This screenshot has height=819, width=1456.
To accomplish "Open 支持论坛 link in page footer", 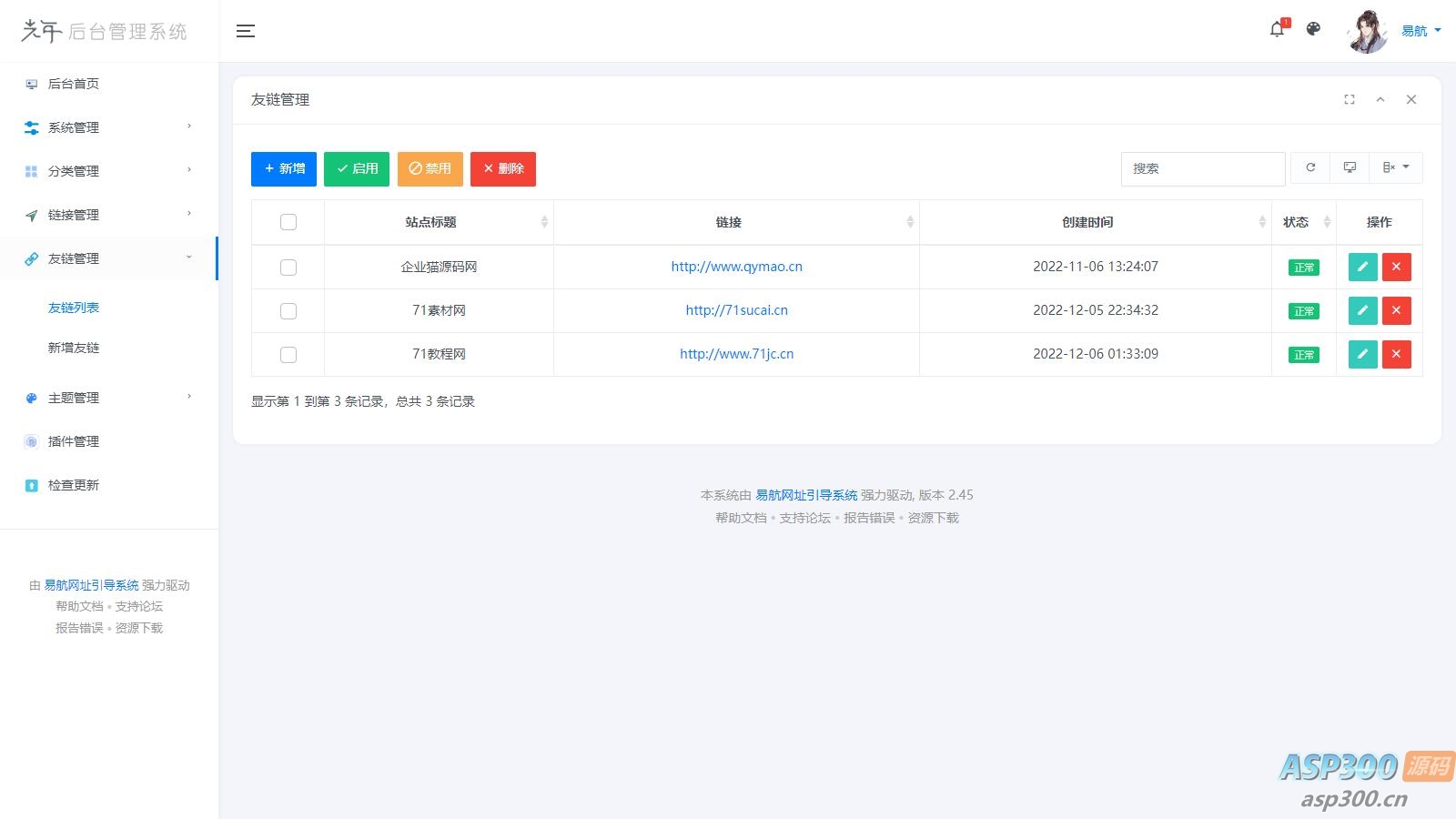I will (805, 518).
